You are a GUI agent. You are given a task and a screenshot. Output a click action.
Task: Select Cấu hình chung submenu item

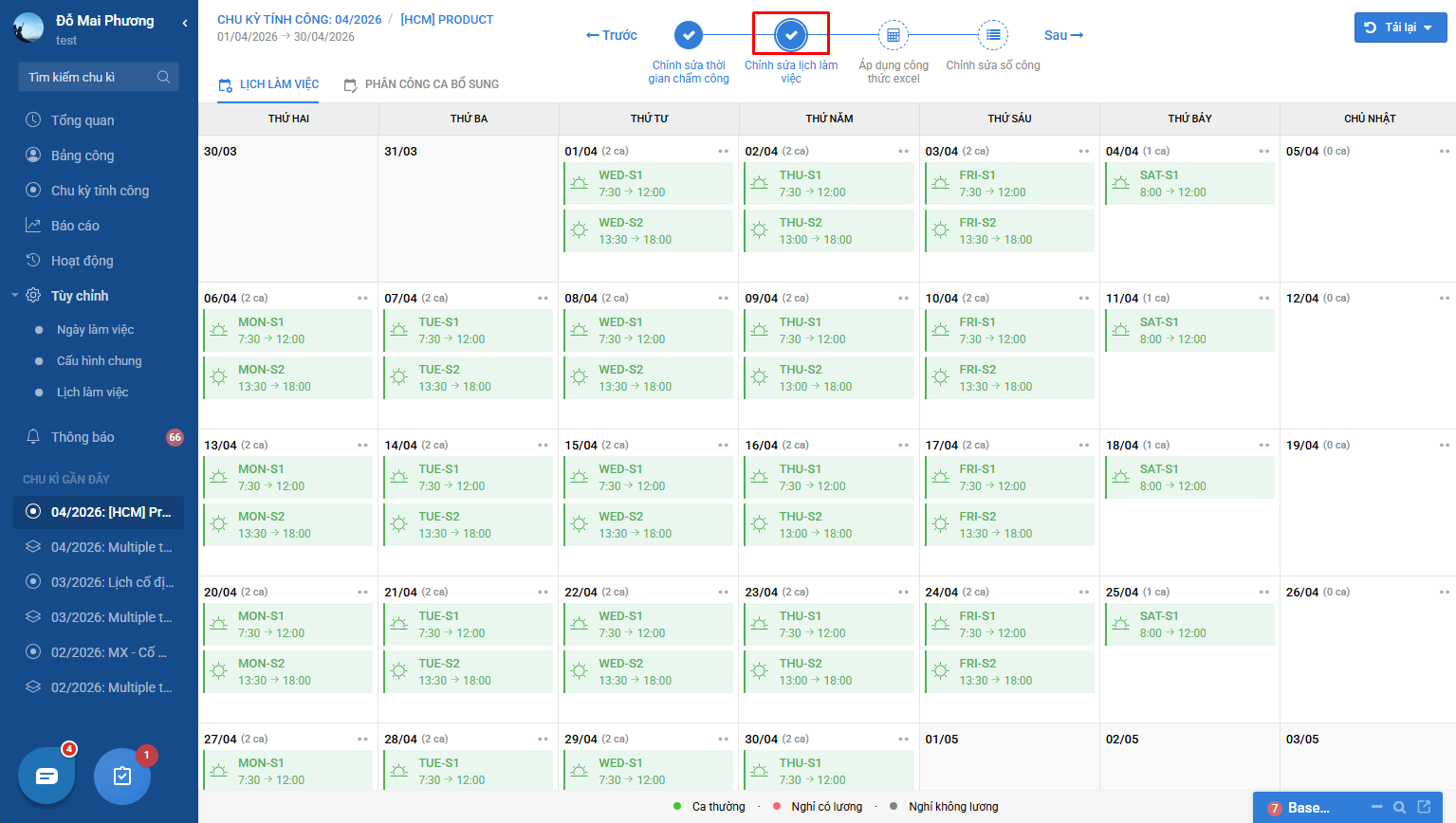[x=99, y=361]
